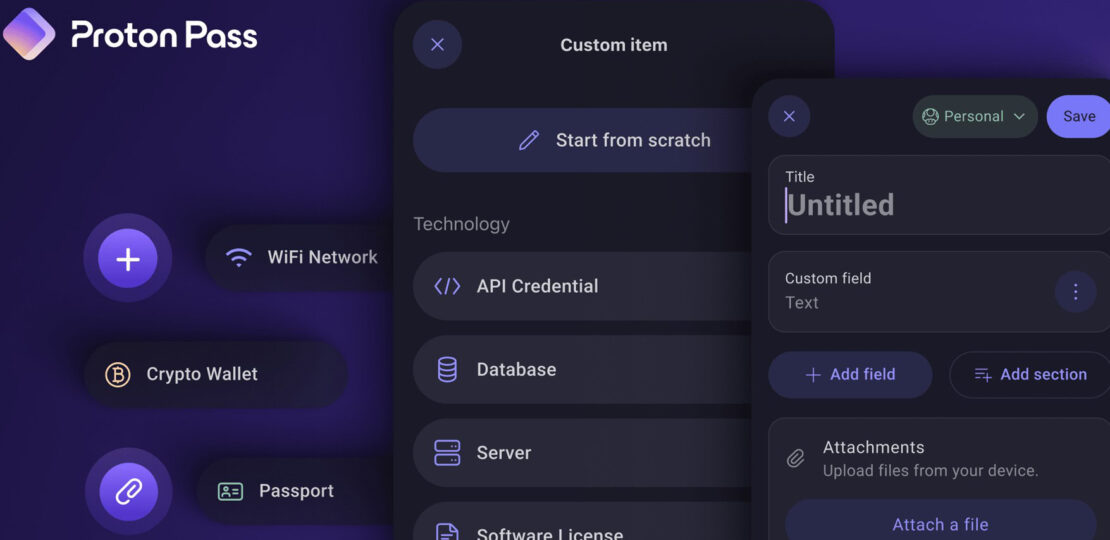This screenshot has width=1110, height=540.
Task: Click the Personal vault mushroom icon
Action: [x=930, y=117]
